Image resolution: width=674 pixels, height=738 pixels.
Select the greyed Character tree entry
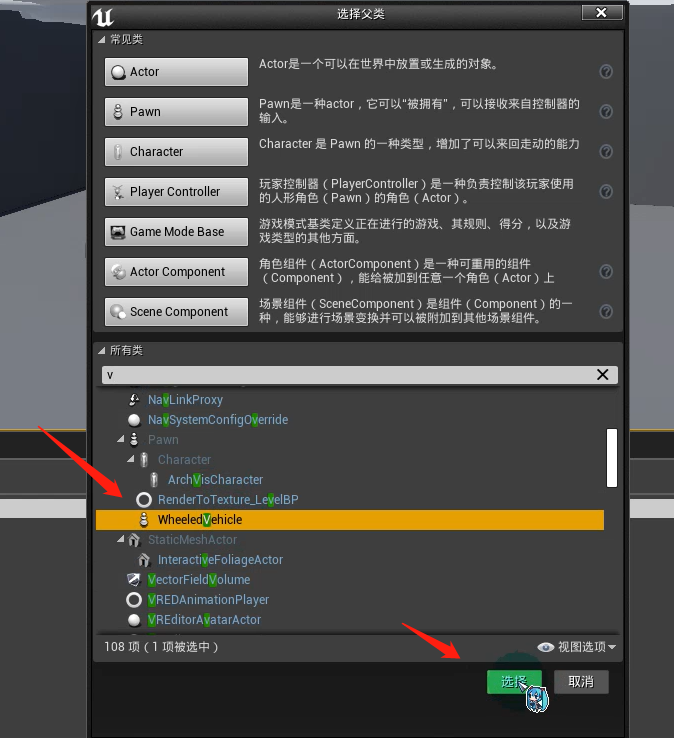click(185, 459)
